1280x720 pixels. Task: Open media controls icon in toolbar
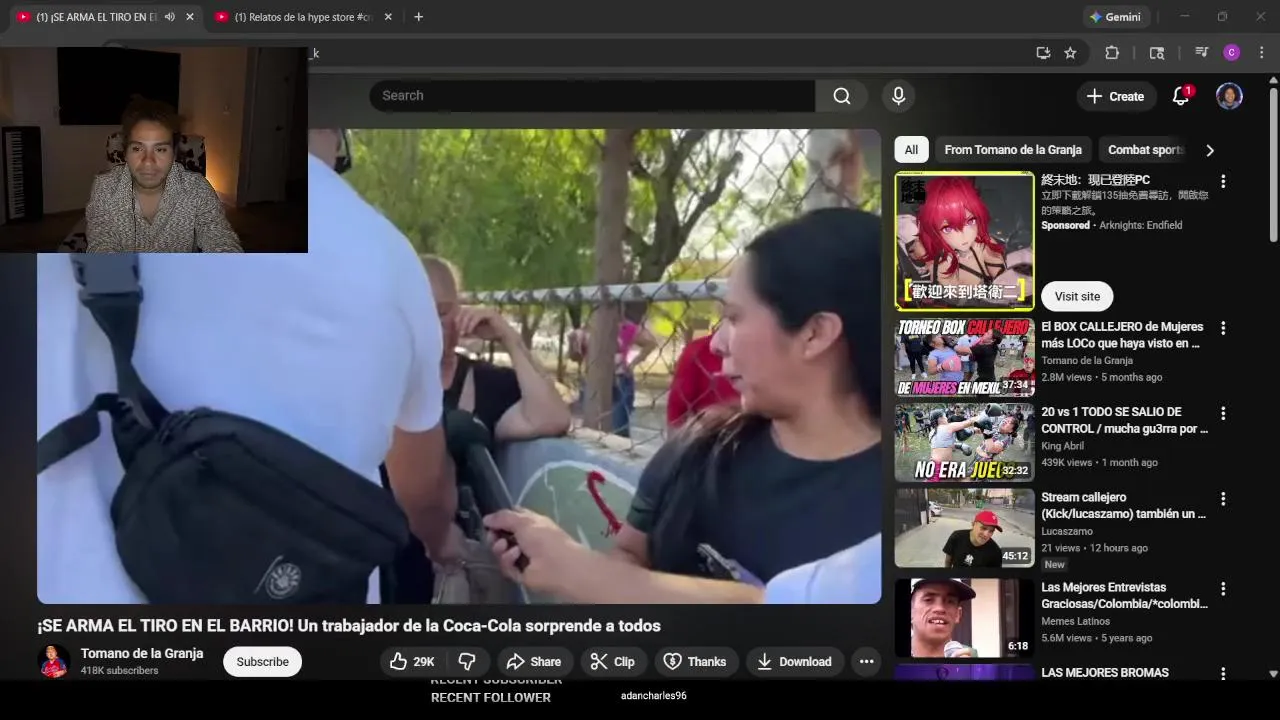1201,53
